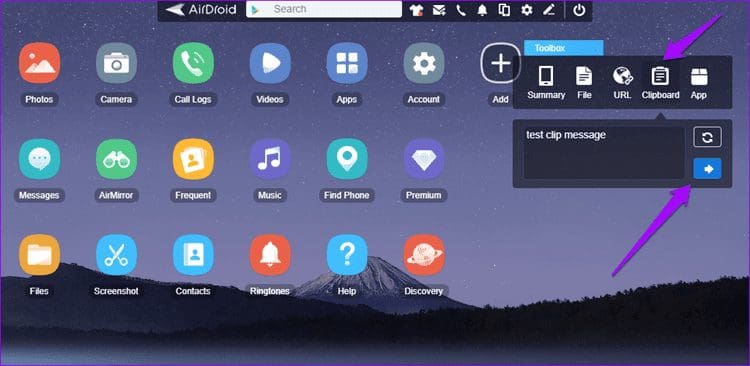The height and width of the screenshot is (366, 750).
Task: Switch to the App toolbox tab
Action: [699, 83]
